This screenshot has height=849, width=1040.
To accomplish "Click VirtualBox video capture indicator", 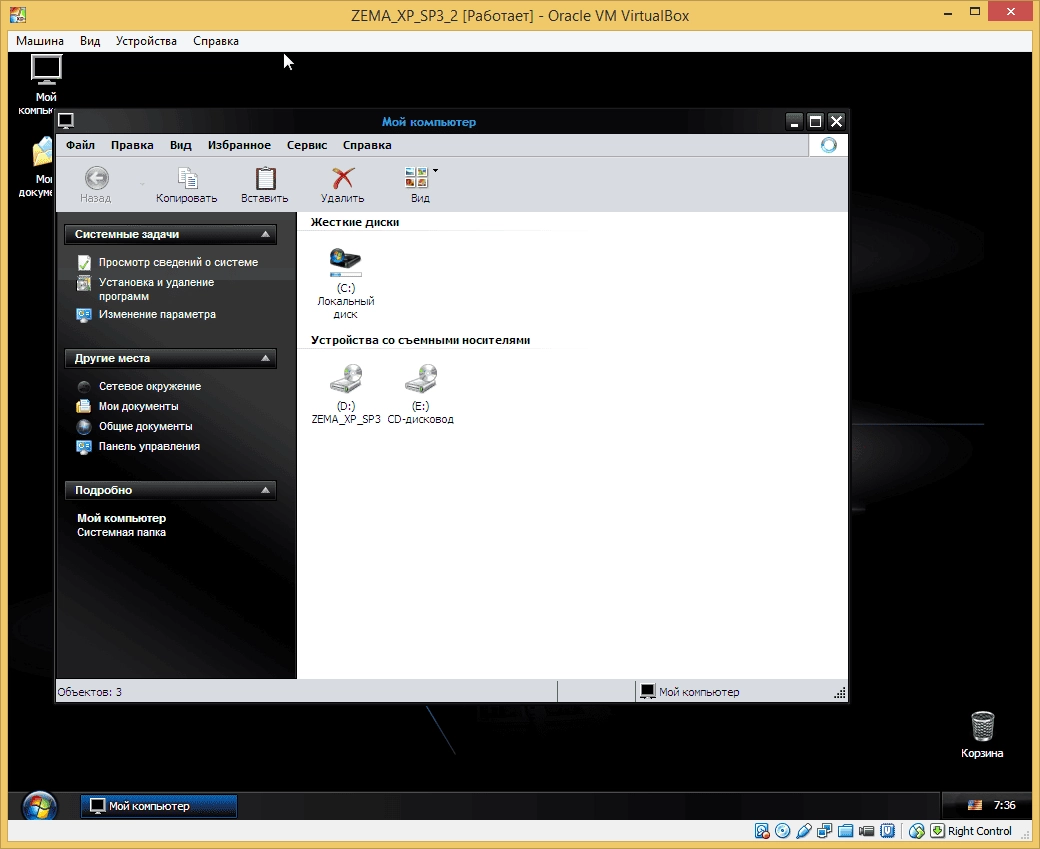I will [x=866, y=831].
